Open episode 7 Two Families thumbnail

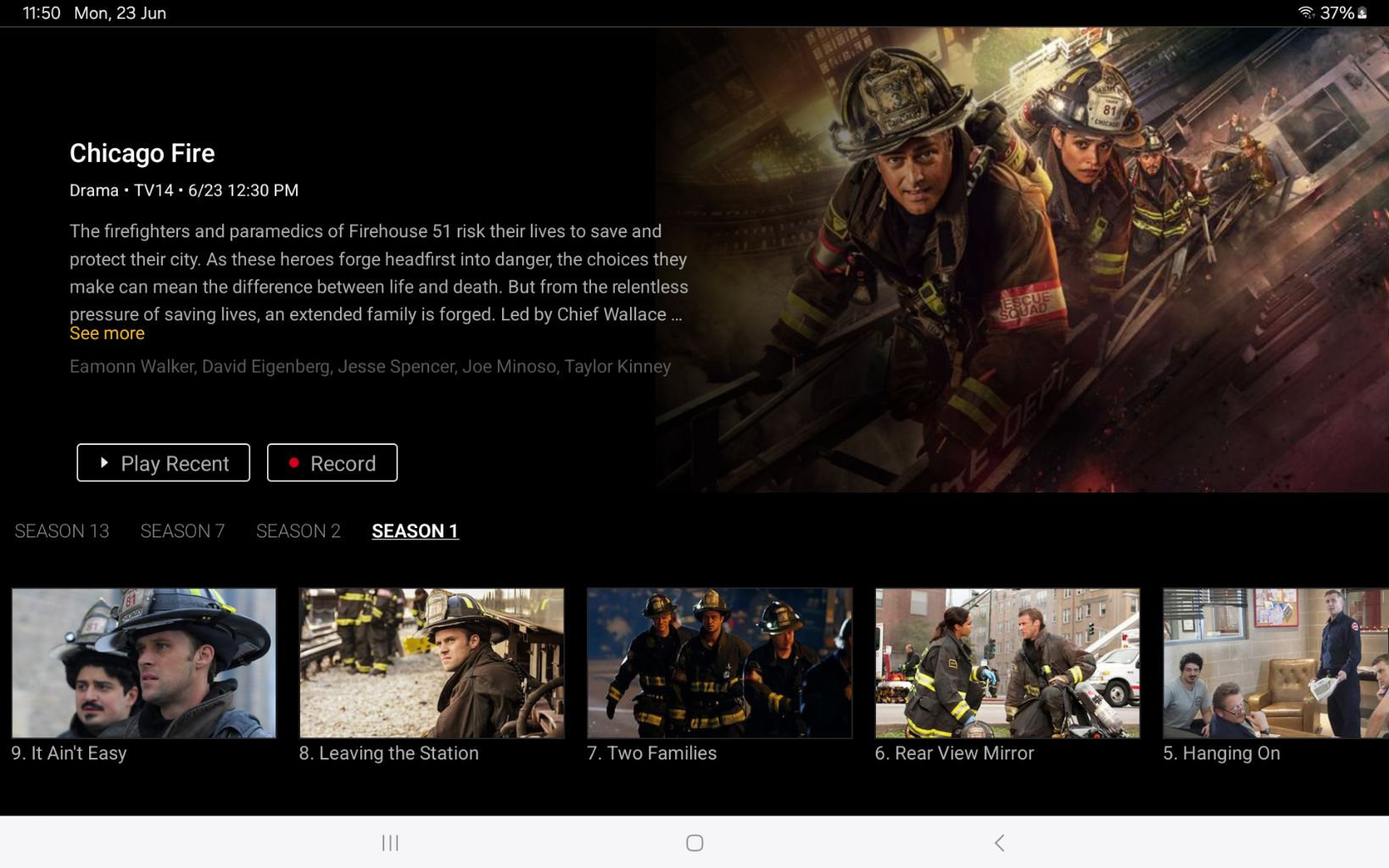(719, 663)
